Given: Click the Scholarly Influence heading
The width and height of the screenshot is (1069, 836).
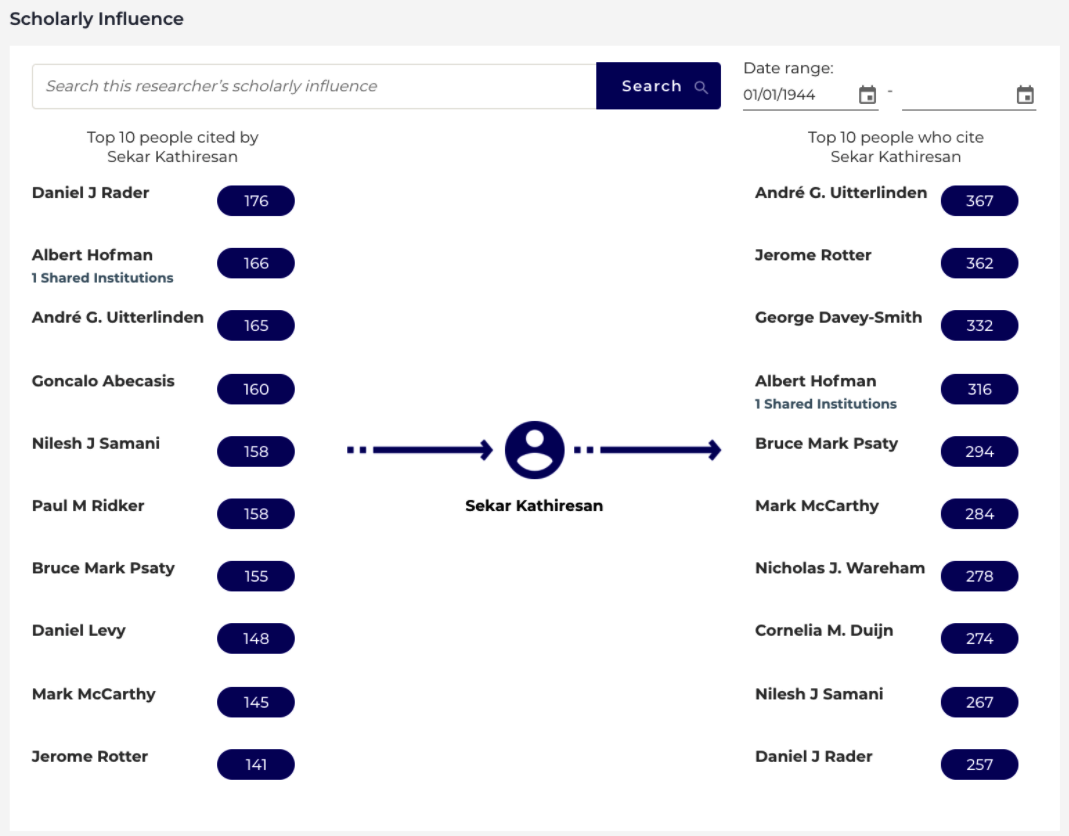Looking at the screenshot, I should (x=96, y=19).
